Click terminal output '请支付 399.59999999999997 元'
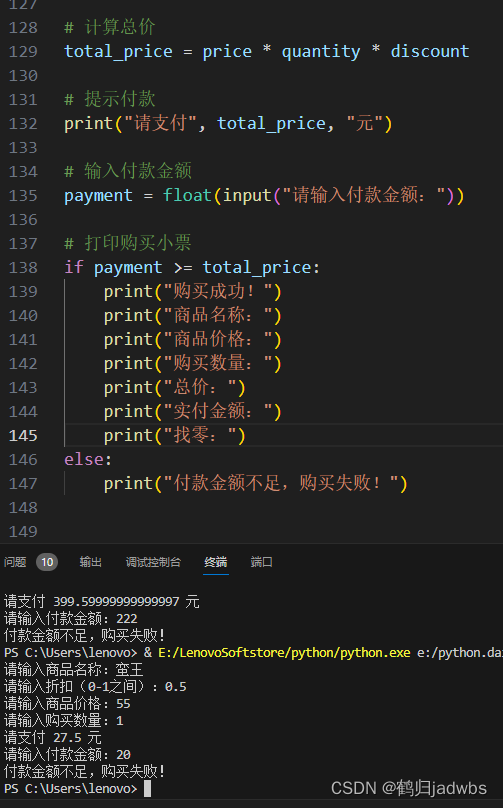The width and height of the screenshot is (503, 808). (102, 601)
